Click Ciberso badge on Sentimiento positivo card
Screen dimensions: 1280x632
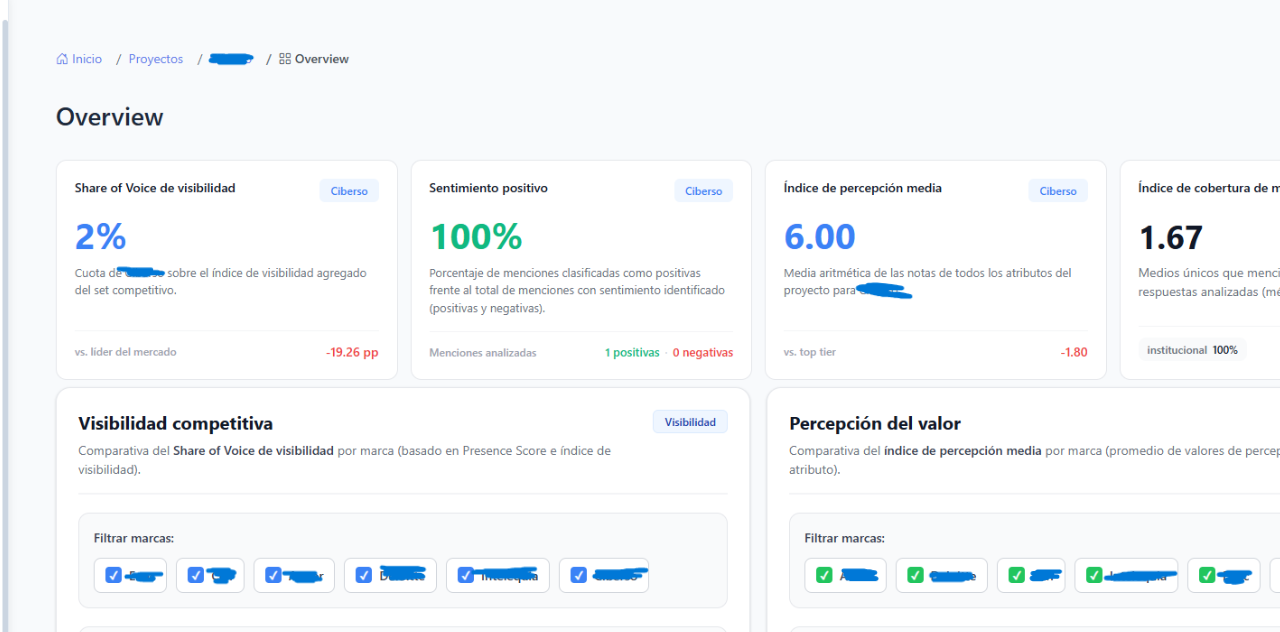703,191
